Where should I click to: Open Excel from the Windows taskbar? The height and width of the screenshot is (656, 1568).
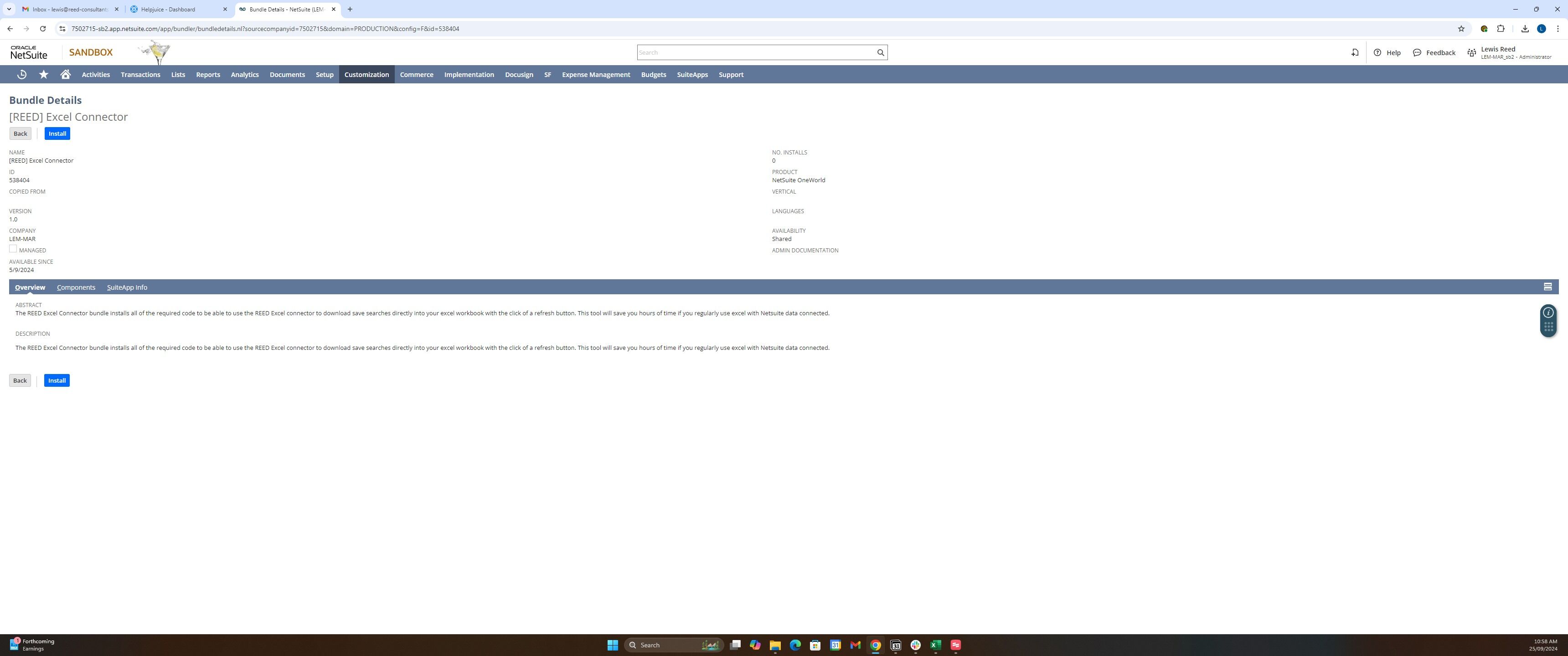click(936, 645)
